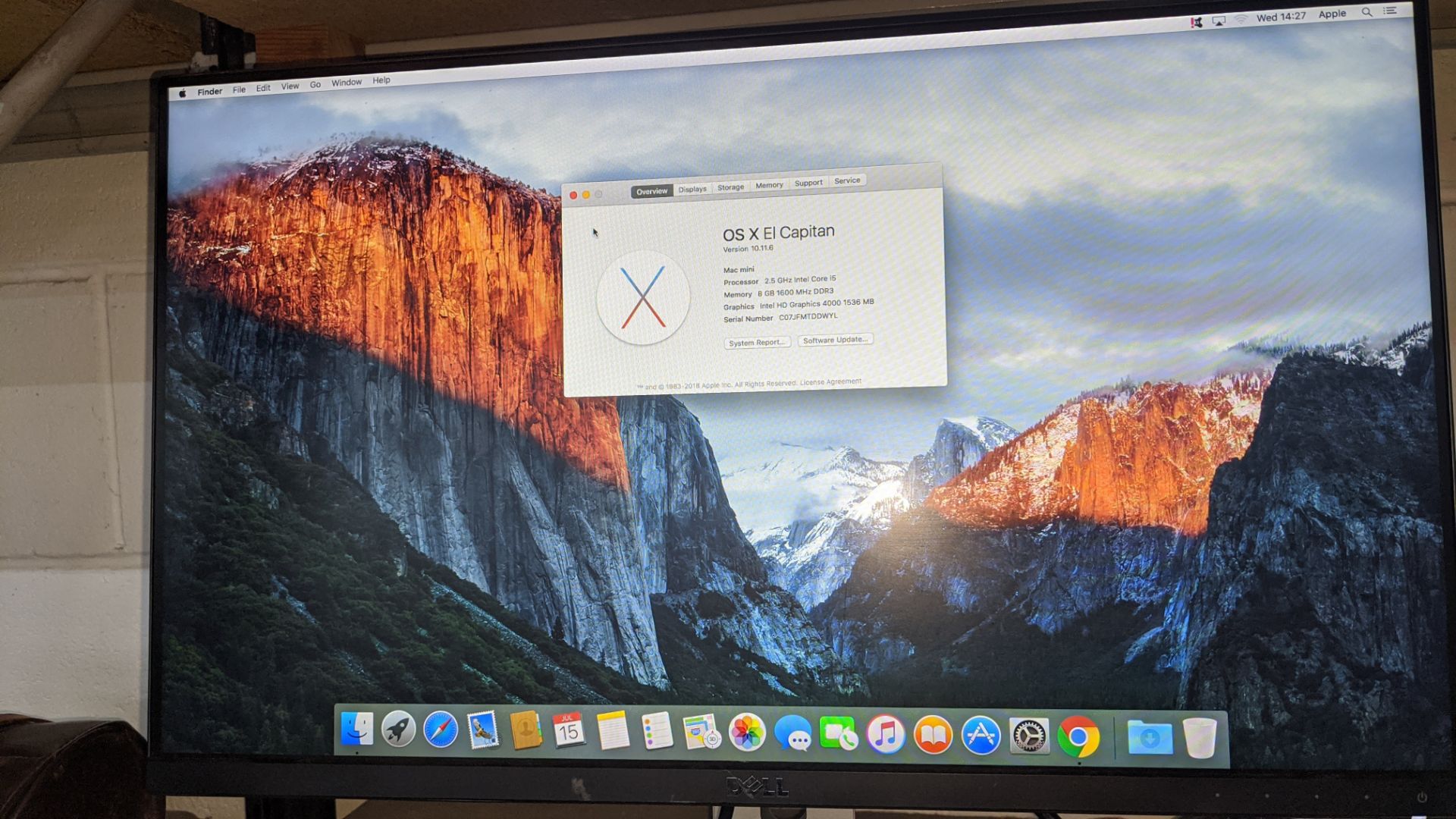The width and height of the screenshot is (1456, 819).
Task: Open the Help menu
Action: click(381, 80)
